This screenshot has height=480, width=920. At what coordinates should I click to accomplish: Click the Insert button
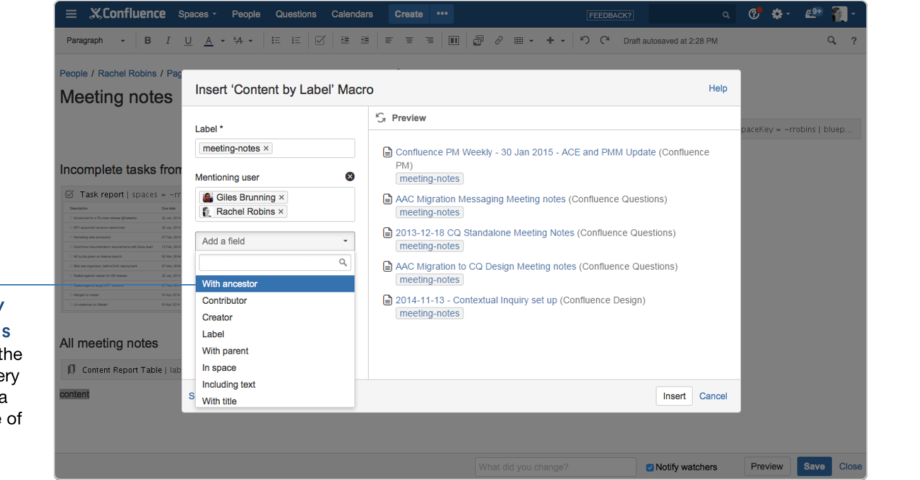pos(674,396)
